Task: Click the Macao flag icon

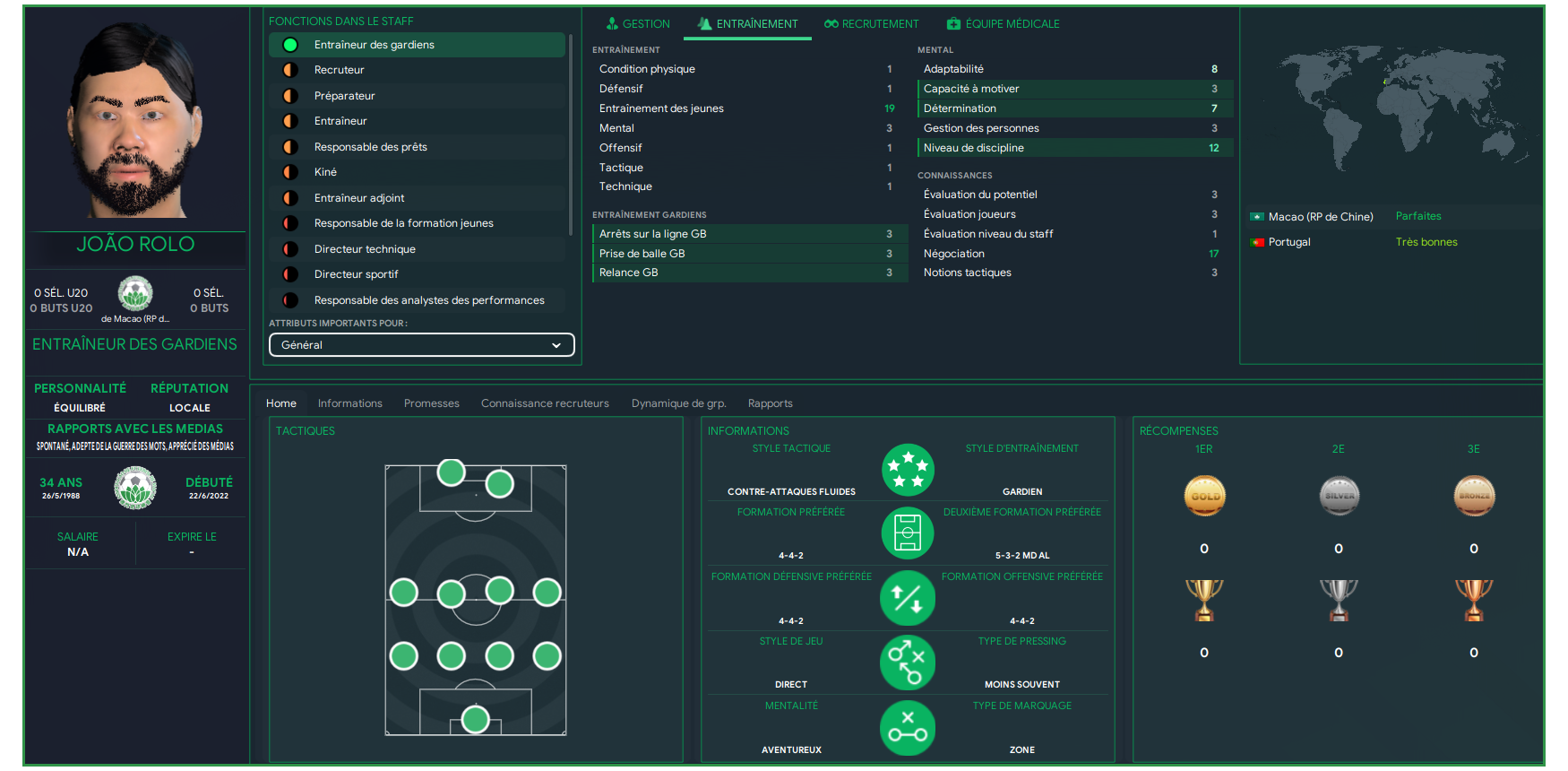Action: [x=1257, y=217]
